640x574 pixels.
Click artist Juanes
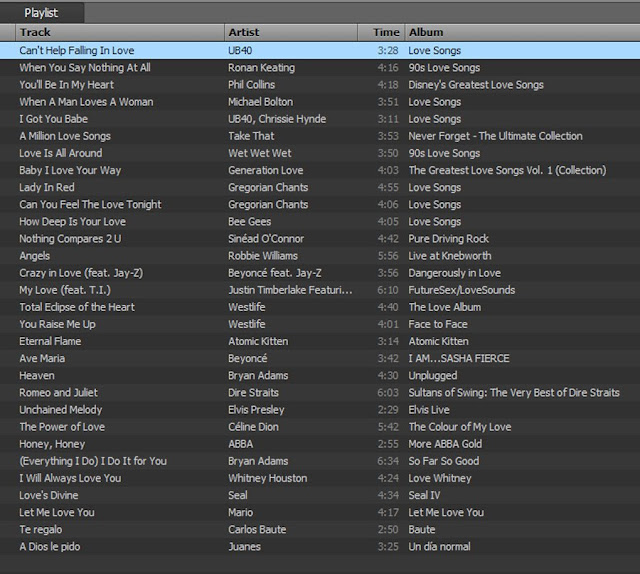(244, 547)
